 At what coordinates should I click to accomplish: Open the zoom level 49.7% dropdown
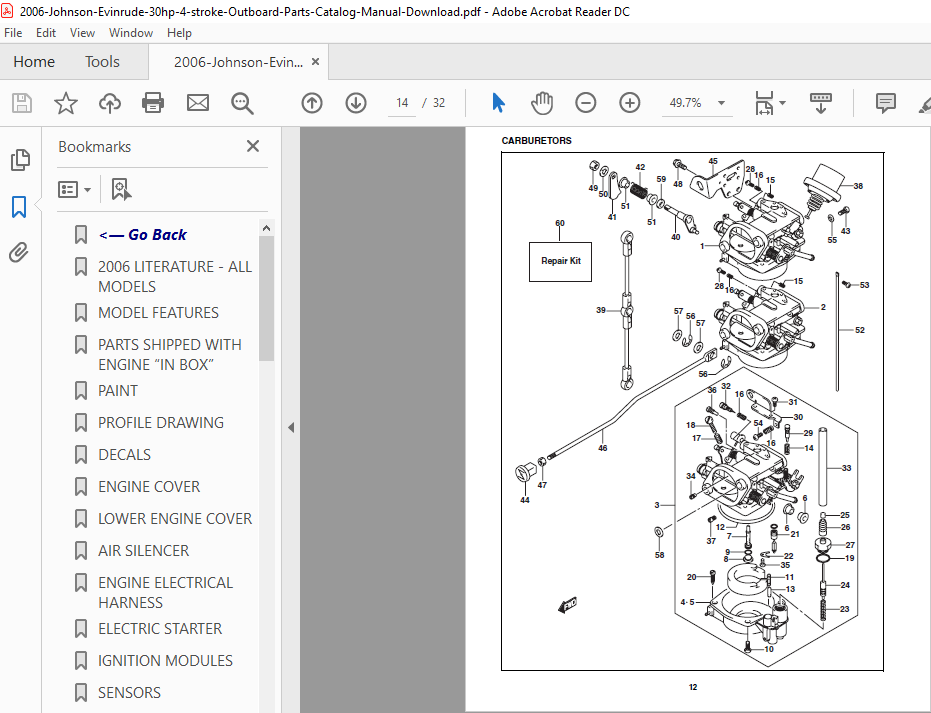click(x=721, y=103)
